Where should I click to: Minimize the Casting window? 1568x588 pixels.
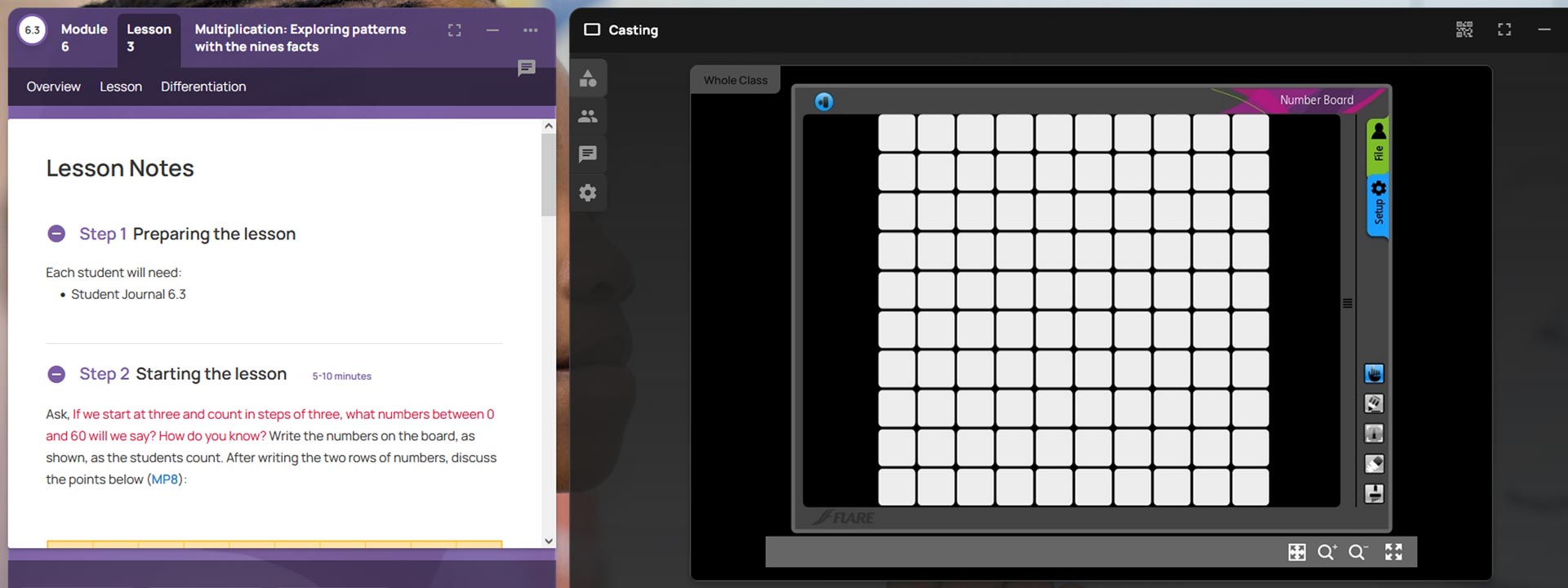[1543, 30]
